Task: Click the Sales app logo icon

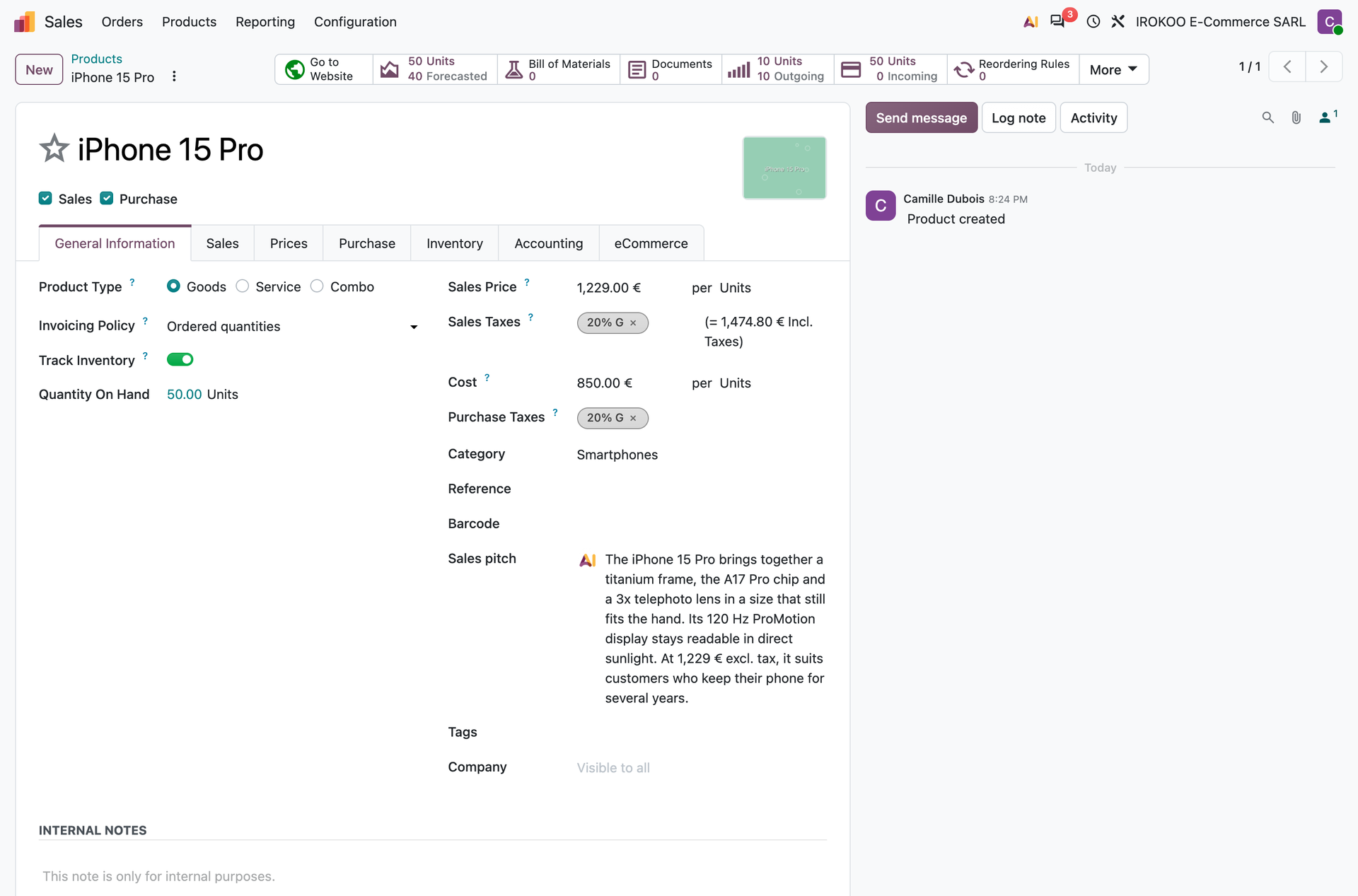Action: [25, 22]
